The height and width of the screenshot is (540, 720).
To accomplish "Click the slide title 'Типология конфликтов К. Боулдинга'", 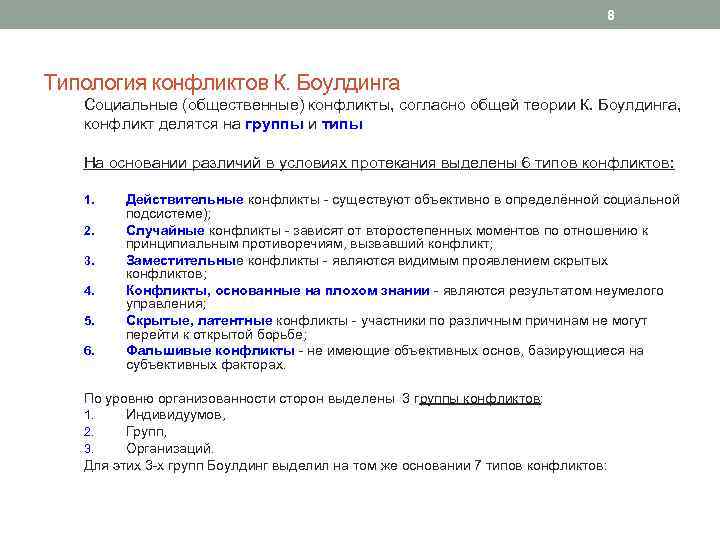I will pyautogui.click(x=222, y=83).
